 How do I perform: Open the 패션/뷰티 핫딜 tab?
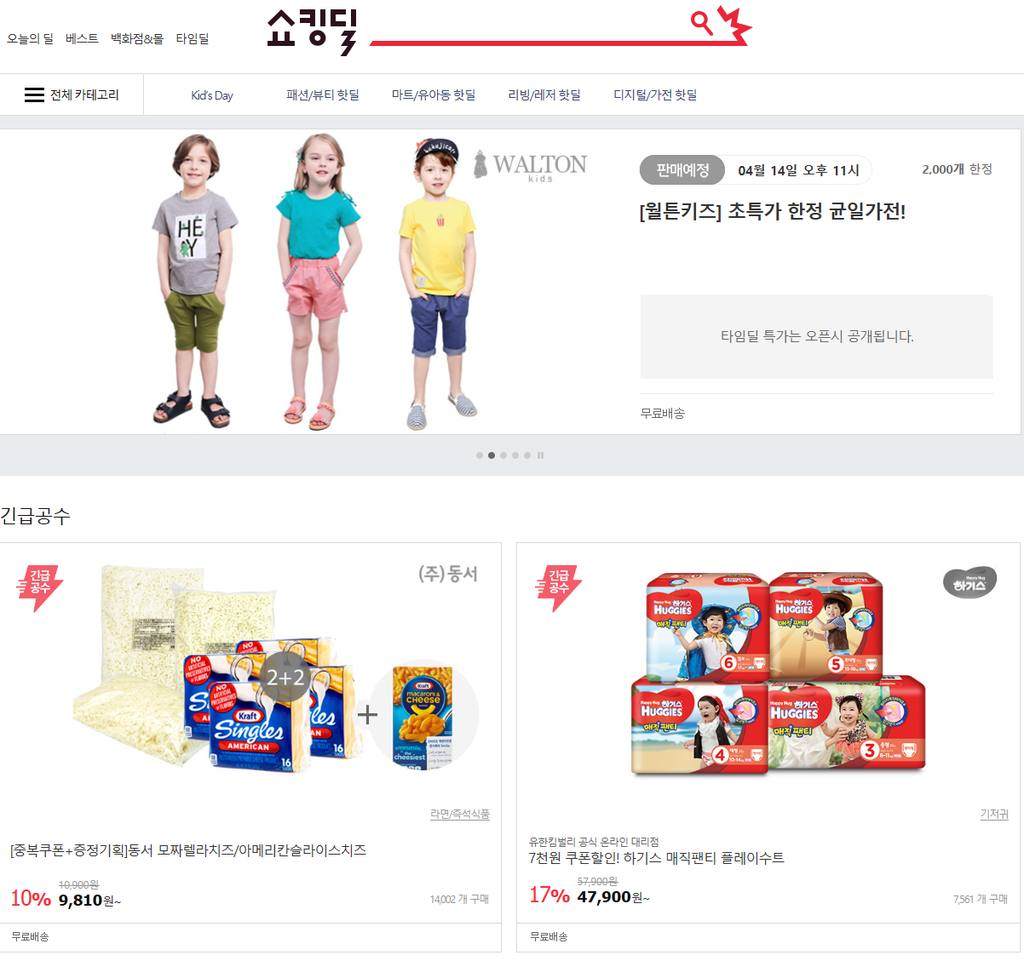pyautogui.click(x=323, y=95)
